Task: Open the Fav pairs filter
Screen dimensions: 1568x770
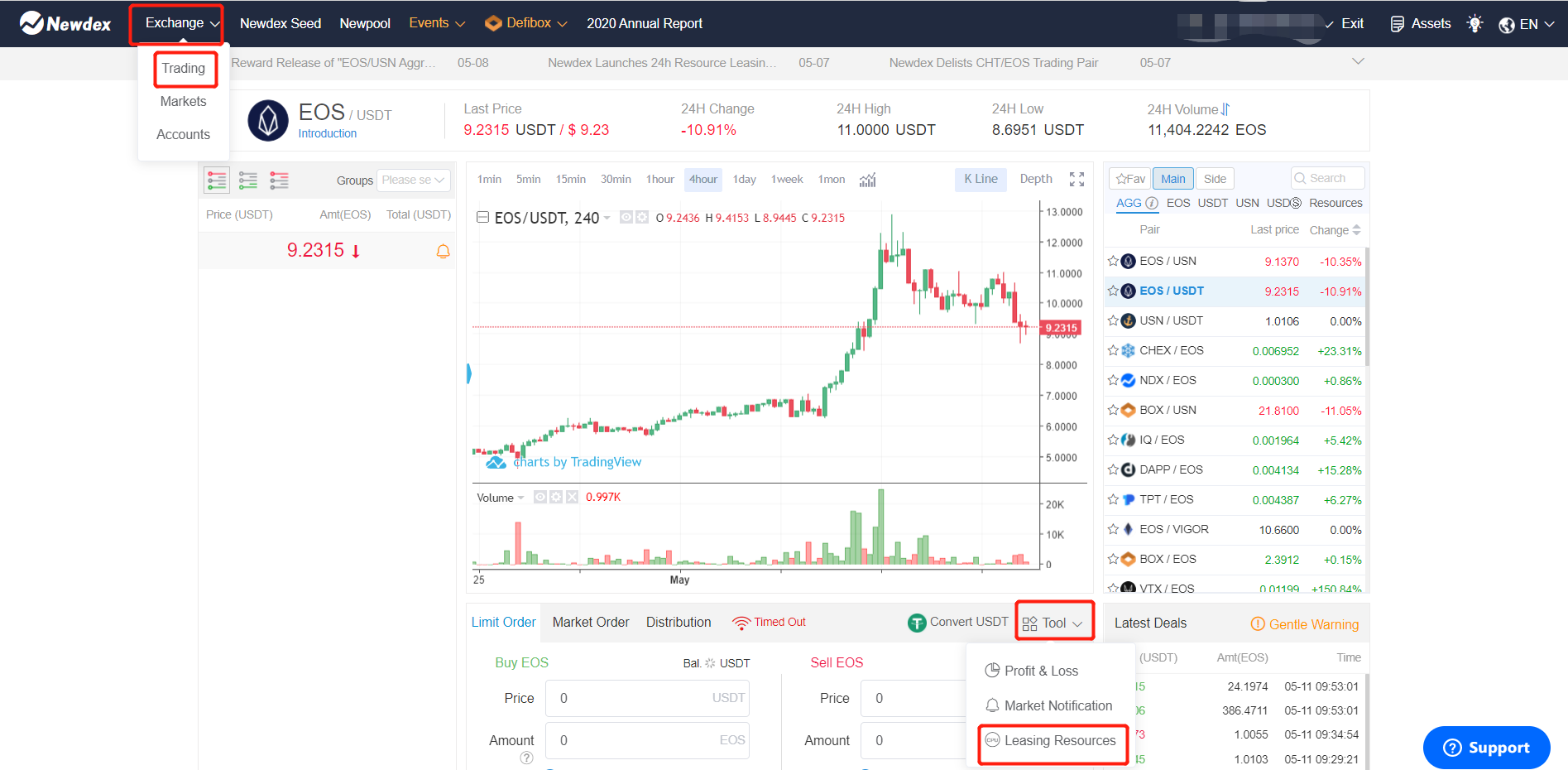Action: click(1129, 179)
